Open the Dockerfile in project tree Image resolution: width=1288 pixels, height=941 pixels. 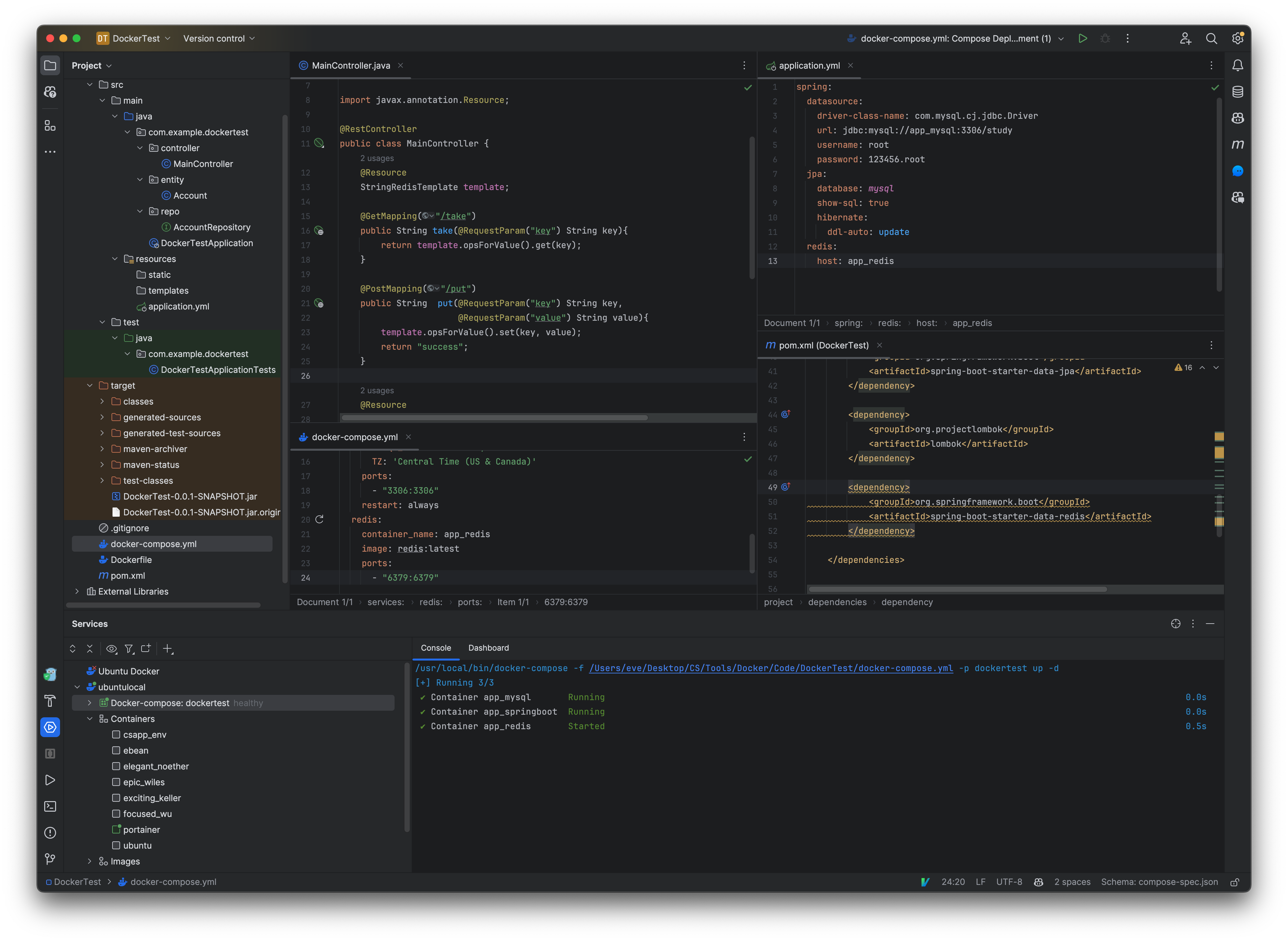131,560
